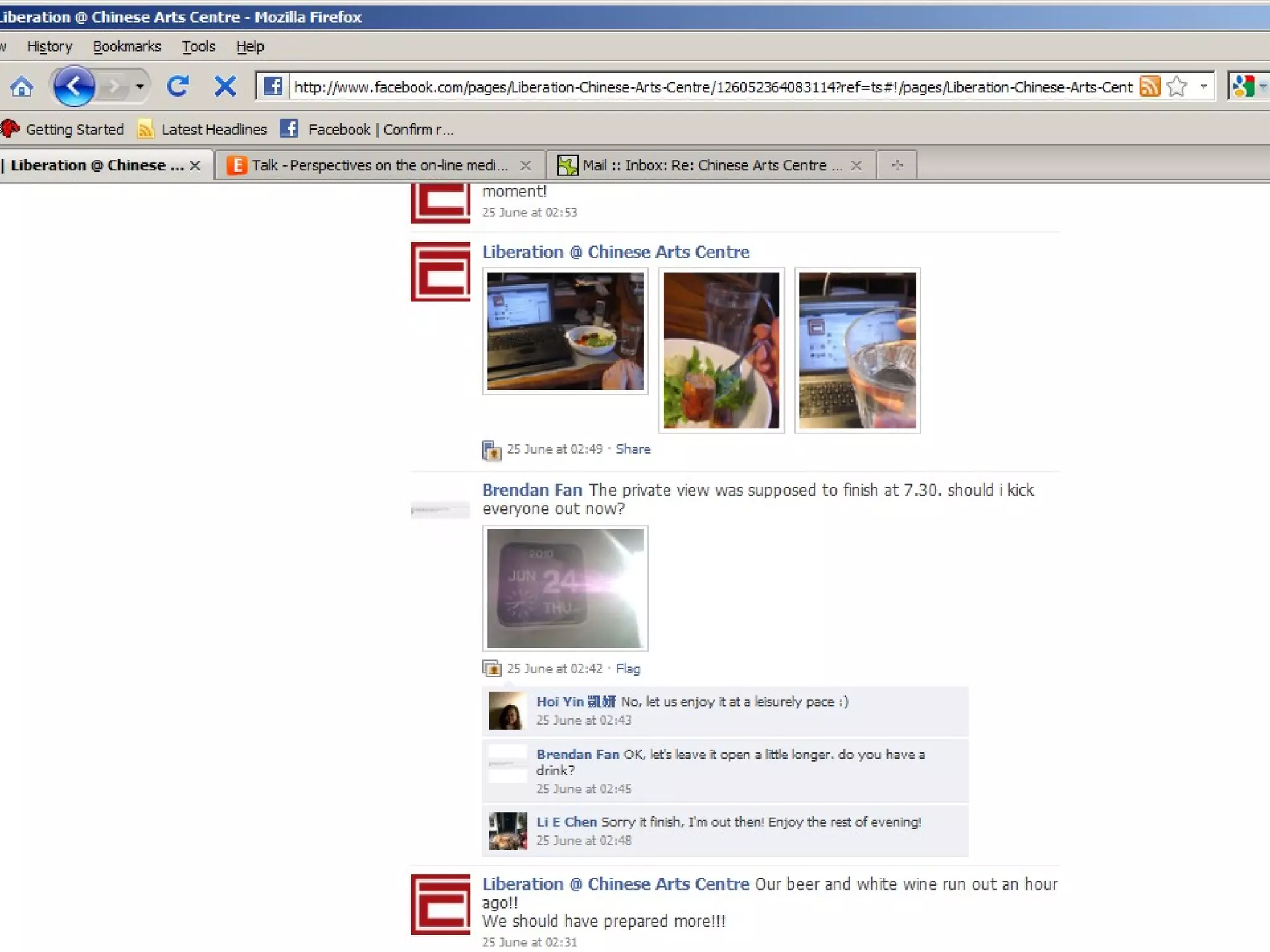Image resolution: width=1270 pixels, height=952 pixels.
Task: Click the Home button in the toolbar
Action: point(22,87)
